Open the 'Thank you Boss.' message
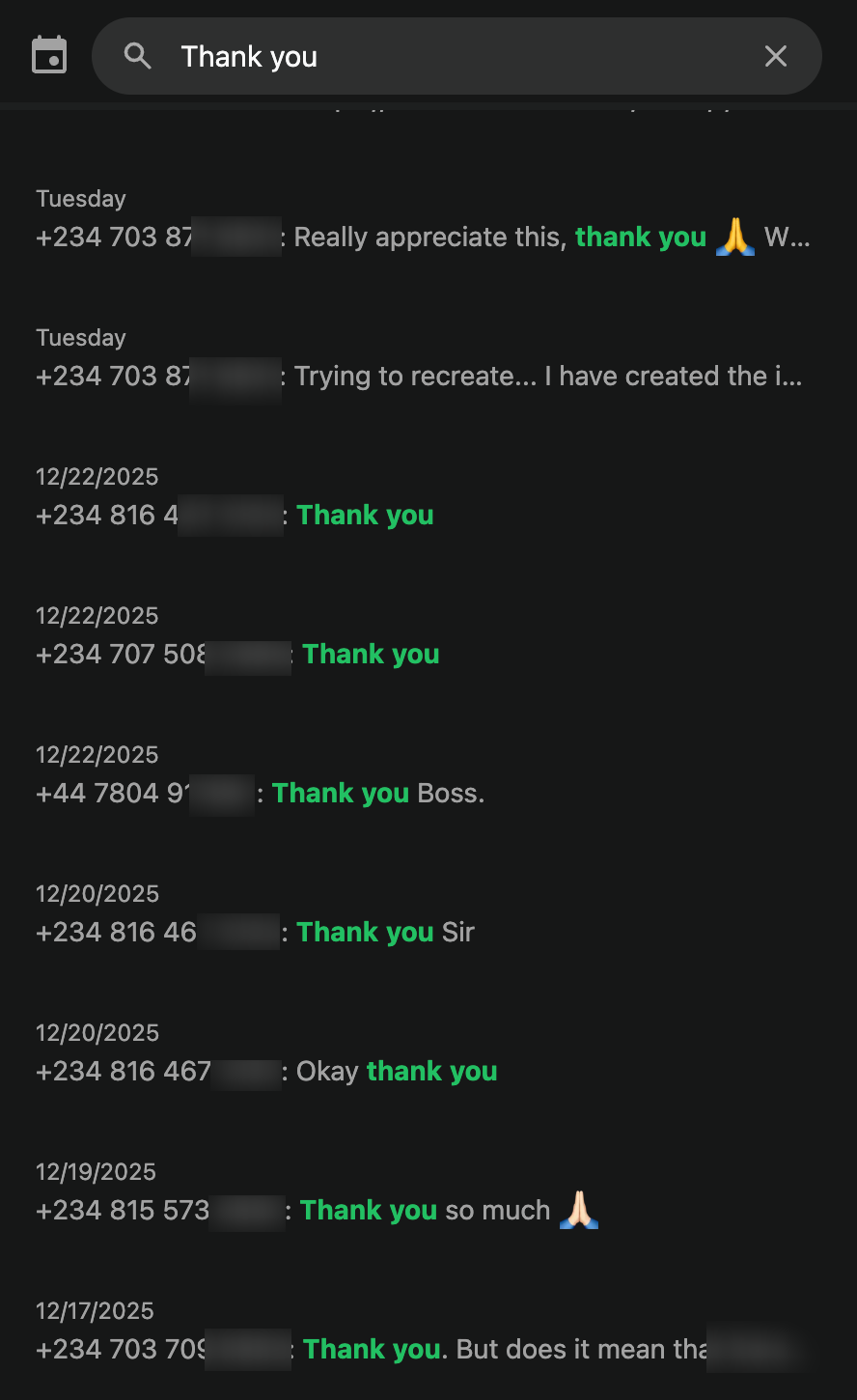Image resolution: width=857 pixels, height=1400 pixels. [x=377, y=794]
